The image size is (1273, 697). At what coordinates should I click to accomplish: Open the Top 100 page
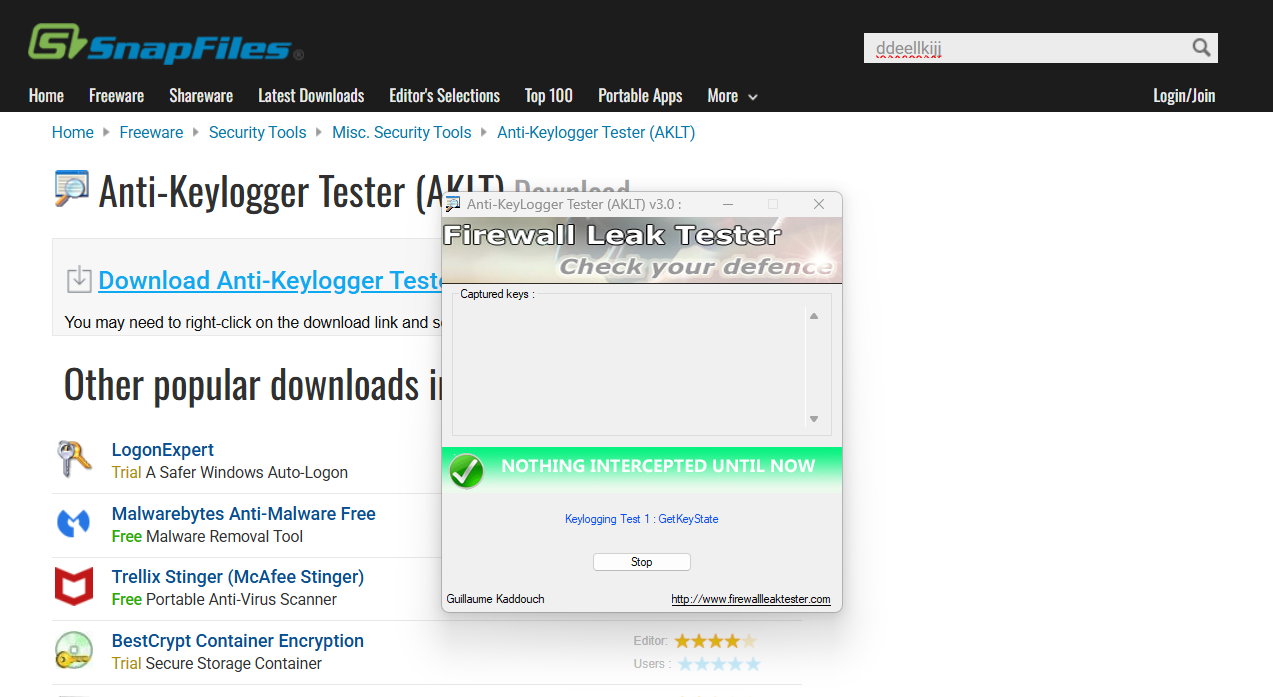pos(549,96)
